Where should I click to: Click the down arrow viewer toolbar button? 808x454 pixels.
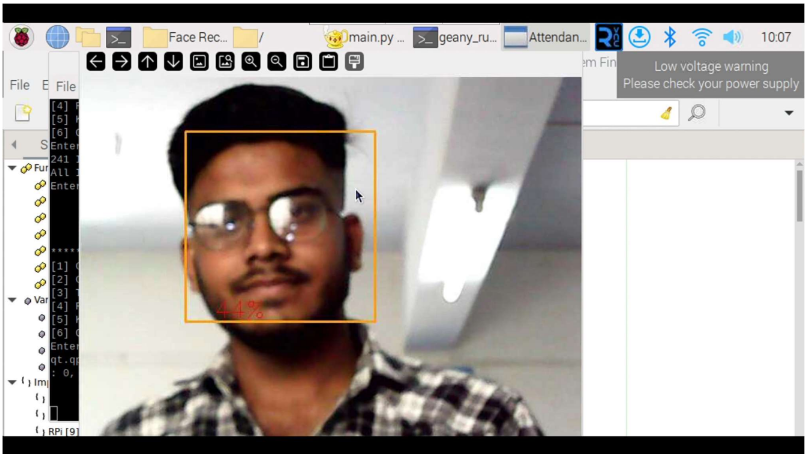(x=173, y=62)
